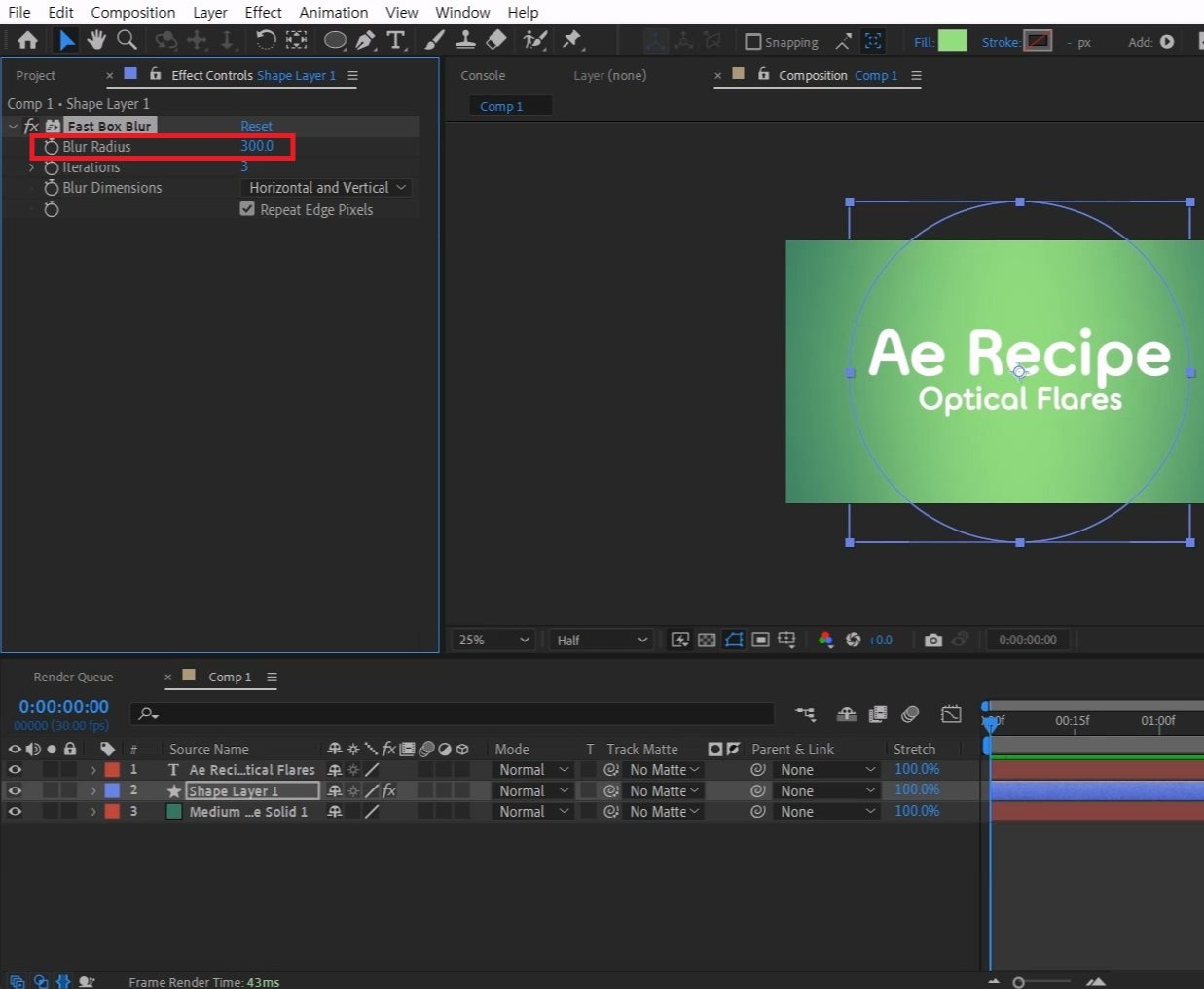This screenshot has height=989, width=1204.
Task: Open grid and guide options
Action: point(786,640)
